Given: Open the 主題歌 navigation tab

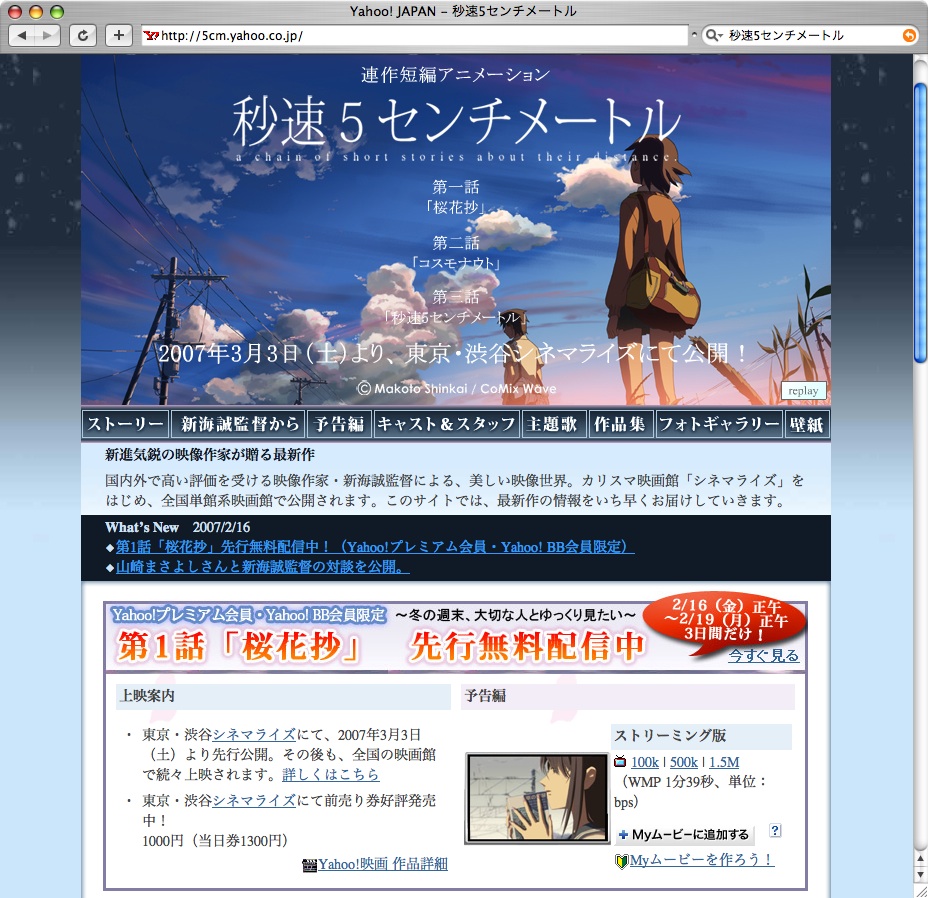Looking at the screenshot, I should pos(553,424).
